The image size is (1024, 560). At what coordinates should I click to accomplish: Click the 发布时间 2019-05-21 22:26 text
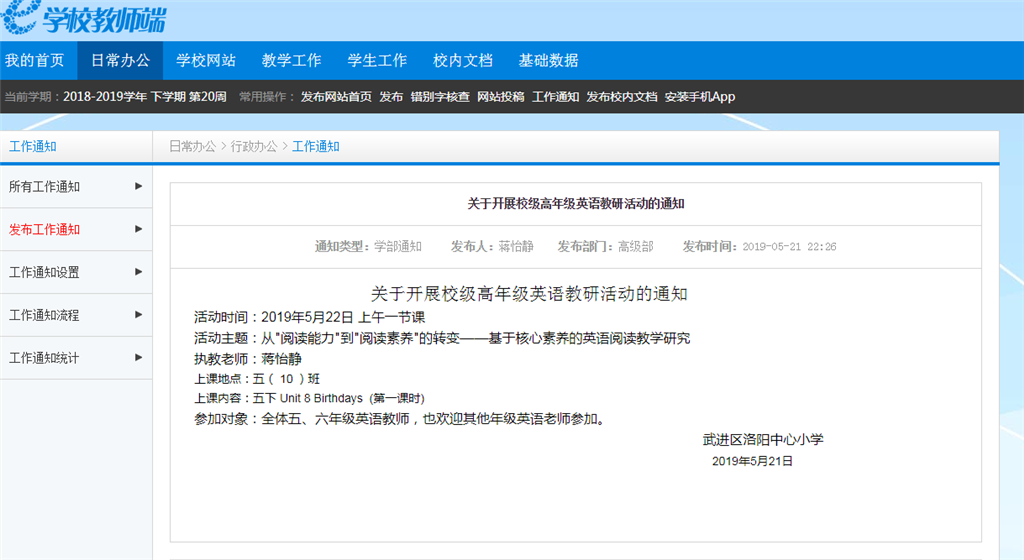[x=759, y=246]
